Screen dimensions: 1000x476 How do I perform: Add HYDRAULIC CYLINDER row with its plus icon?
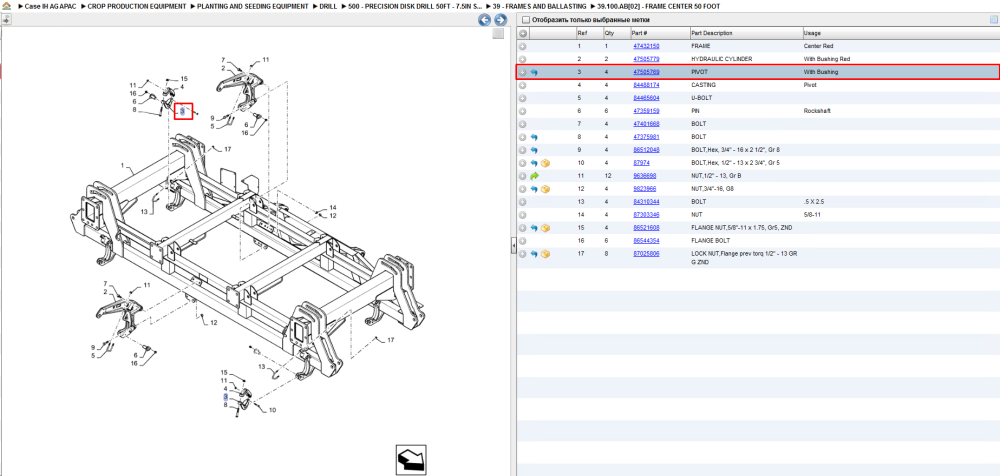(x=522, y=59)
